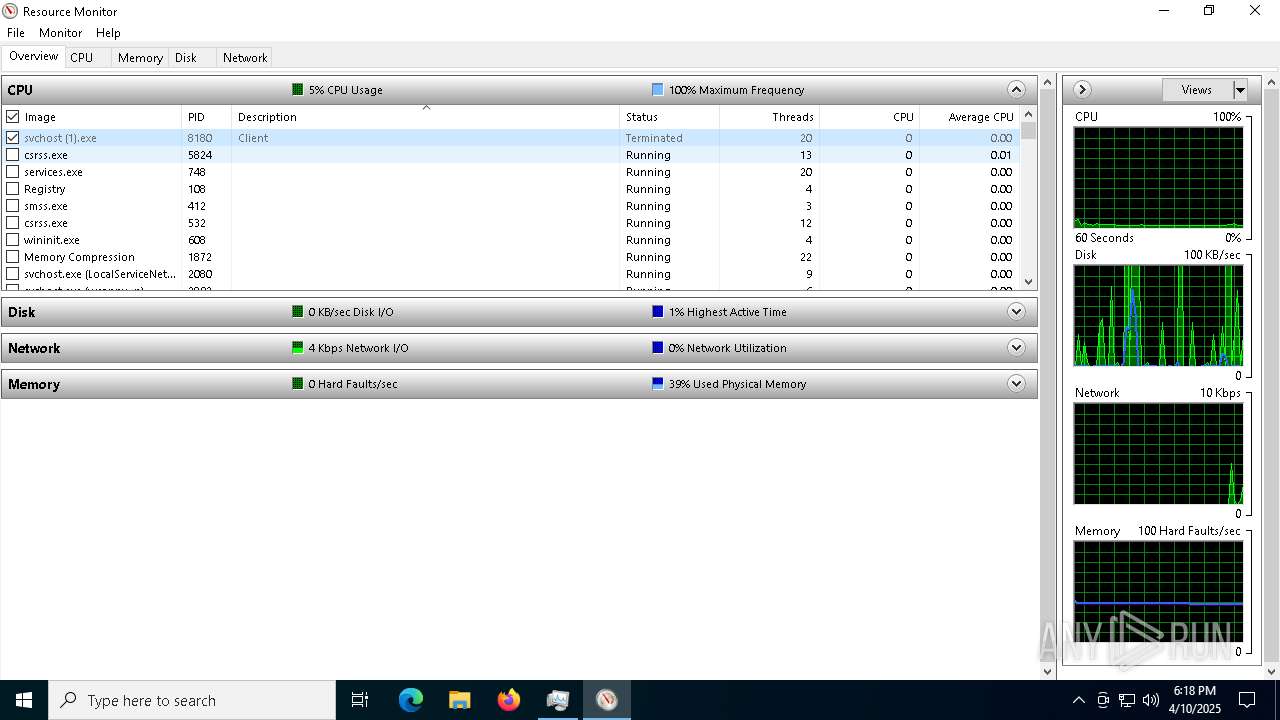Expand the Memory section
1280x720 pixels.
coord(1016,383)
